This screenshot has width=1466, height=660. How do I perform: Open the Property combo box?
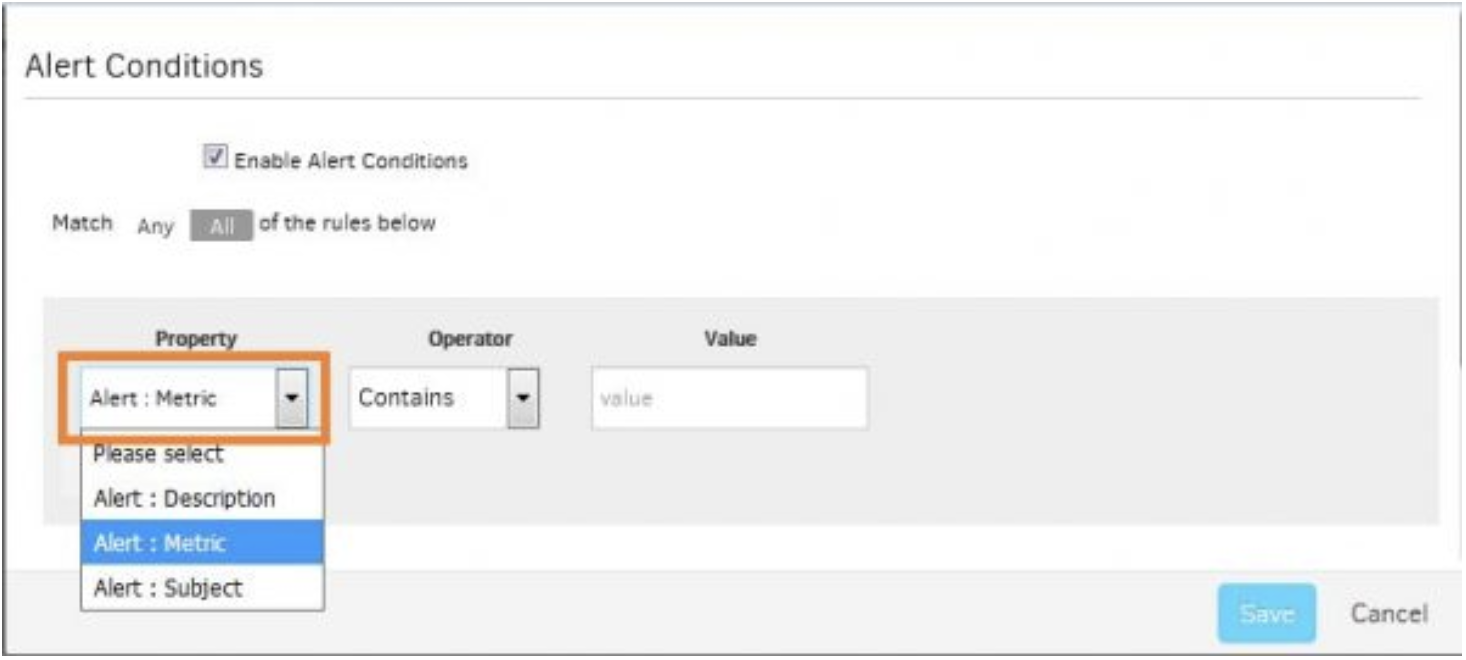tap(194, 398)
